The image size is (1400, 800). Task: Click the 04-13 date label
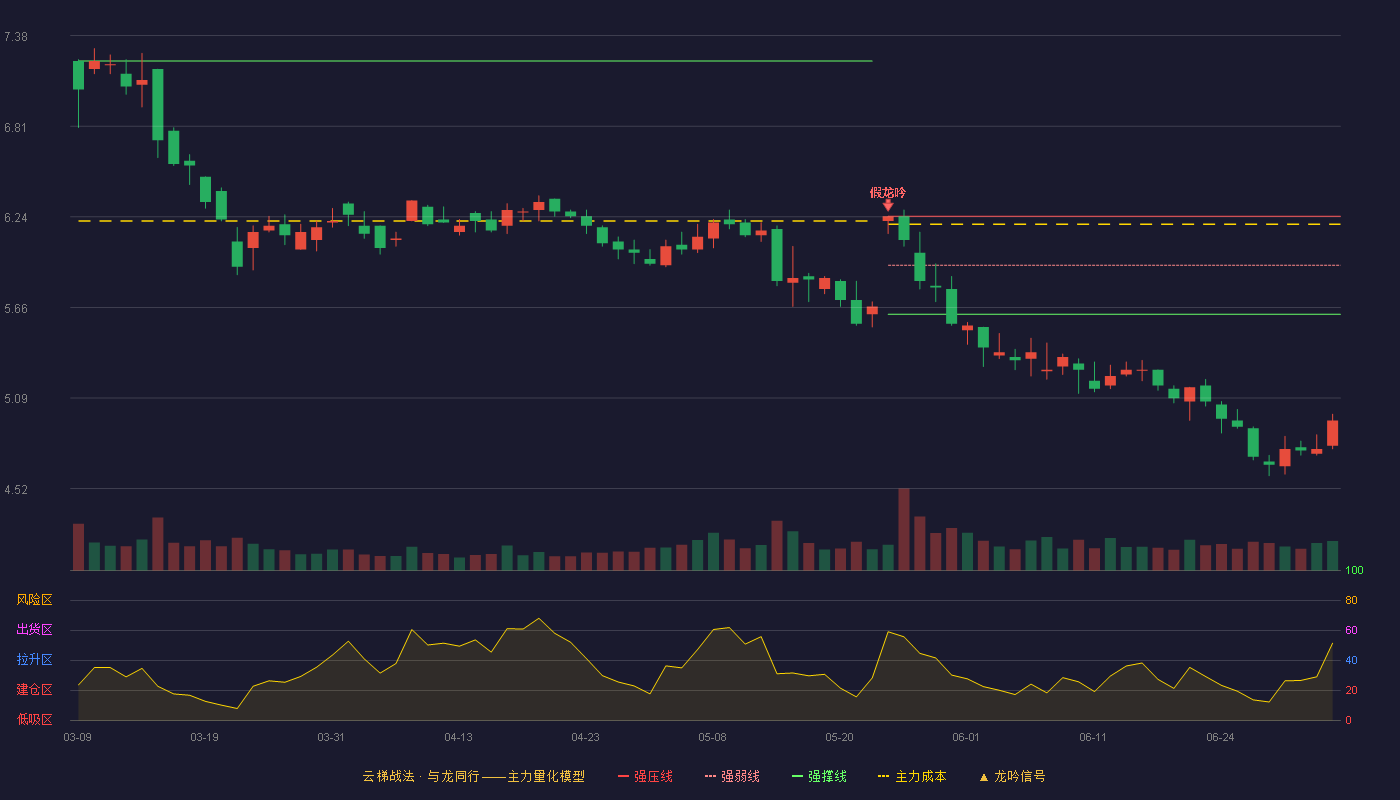(x=458, y=737)
